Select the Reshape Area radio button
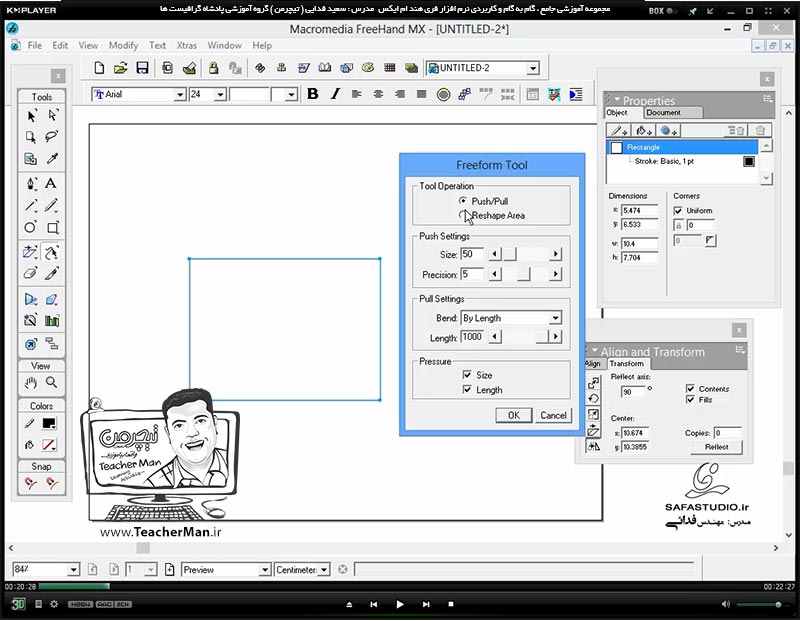 coord(462,215)
